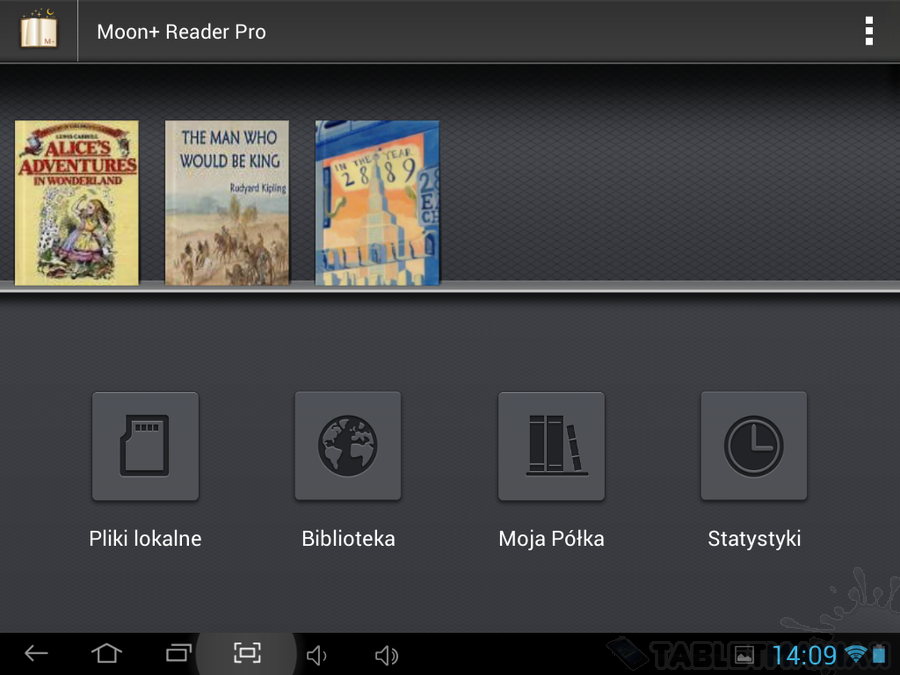Tap the picture notification icon in status bar
This screenshot has height=675, width=900.
744,655
